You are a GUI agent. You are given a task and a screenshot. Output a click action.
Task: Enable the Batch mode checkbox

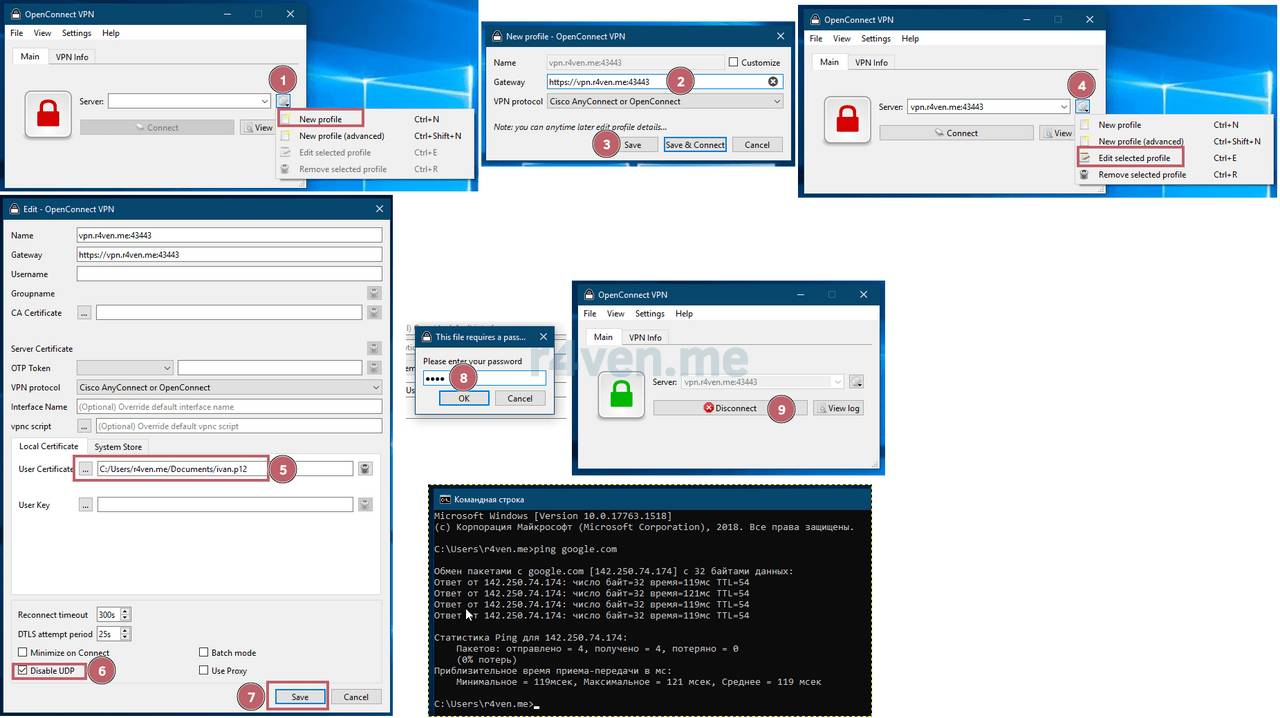[x=204, y=653]
